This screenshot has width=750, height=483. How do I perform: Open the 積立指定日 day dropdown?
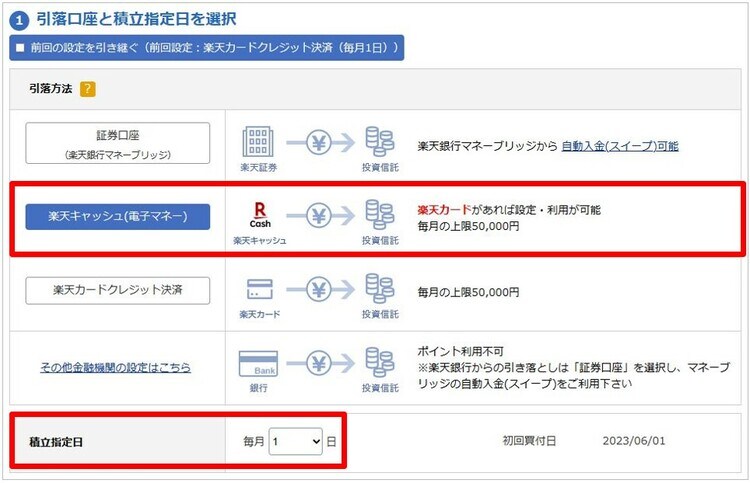click(x=296, y=441)
